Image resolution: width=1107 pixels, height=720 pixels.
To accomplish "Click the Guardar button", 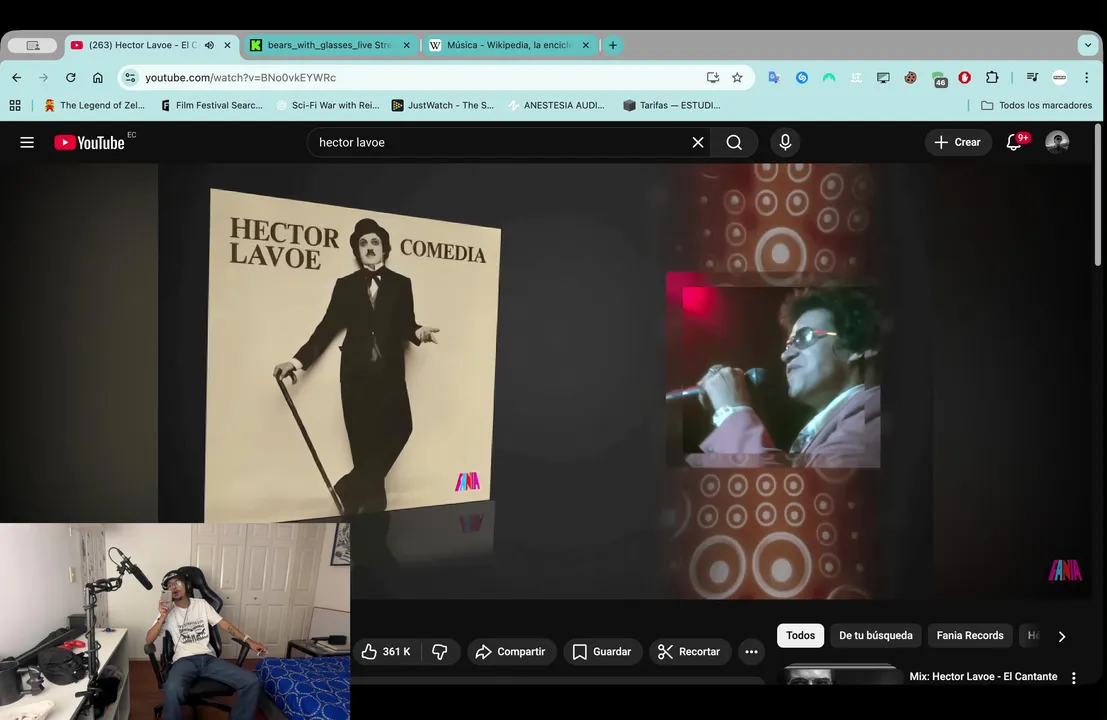I will tap(602, 652).
